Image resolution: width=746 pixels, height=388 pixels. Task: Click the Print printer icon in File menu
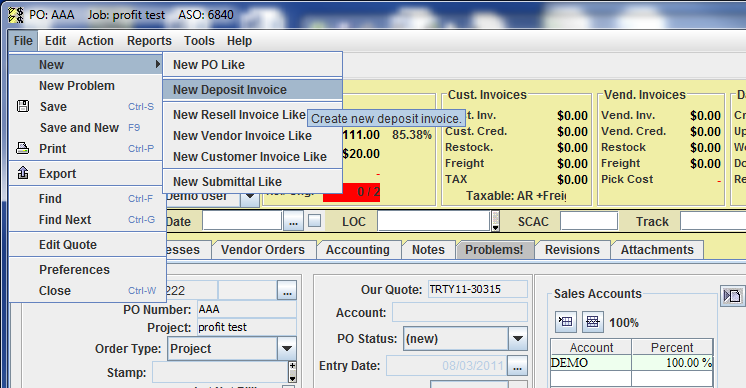click(x=22, y=148)
